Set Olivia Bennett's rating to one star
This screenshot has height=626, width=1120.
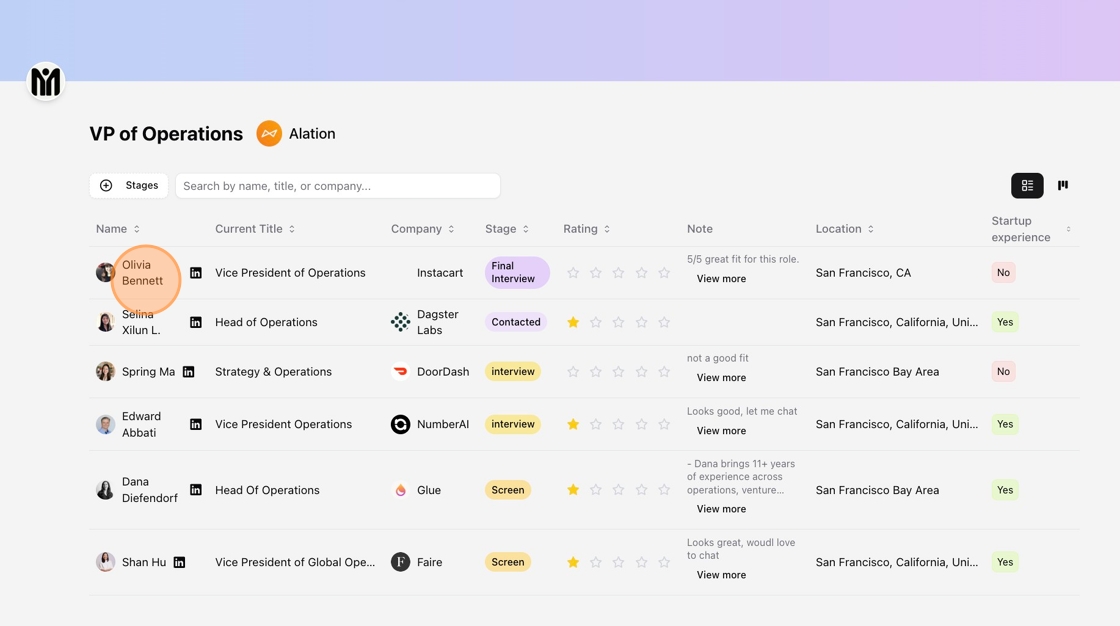pyautogui.click(x=573, y=273)
